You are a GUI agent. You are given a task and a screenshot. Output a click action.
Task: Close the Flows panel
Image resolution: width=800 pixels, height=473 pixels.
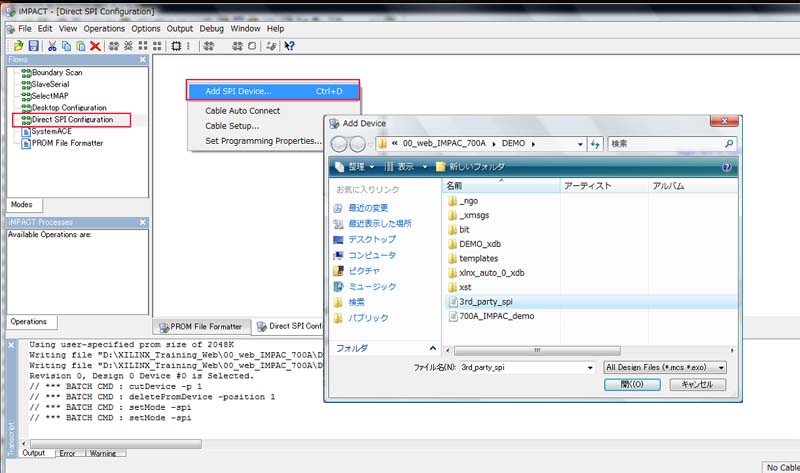click(143, 60)
